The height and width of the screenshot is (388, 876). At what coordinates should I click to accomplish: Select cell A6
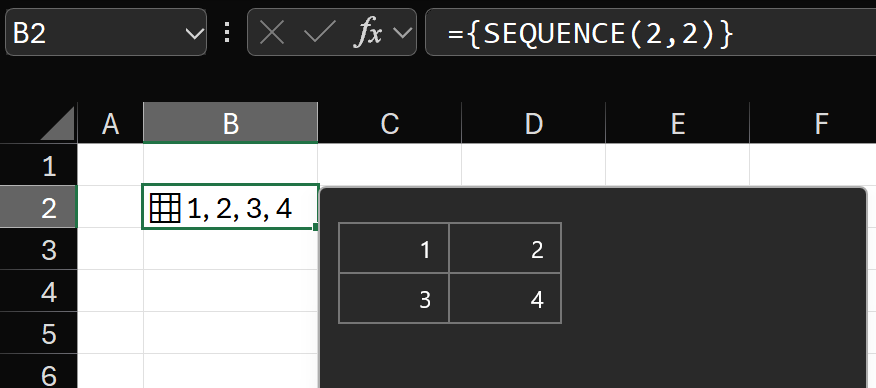(111, 371)
